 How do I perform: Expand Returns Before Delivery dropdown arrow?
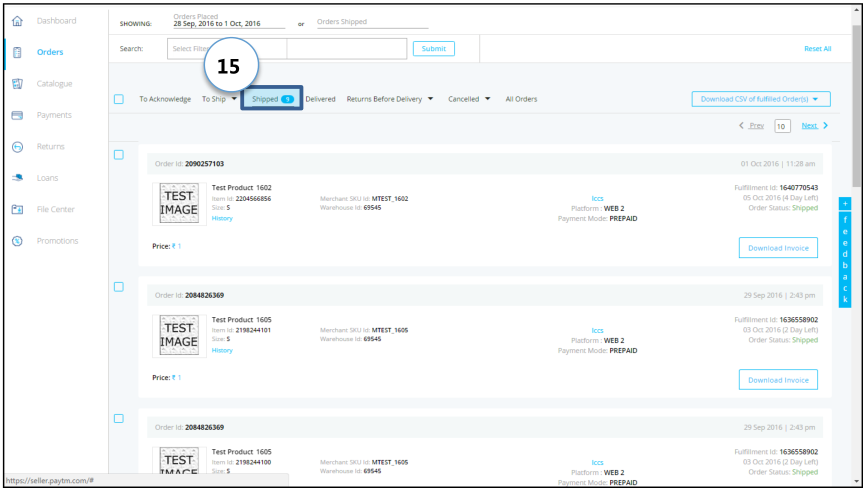[x=430, y=99]
